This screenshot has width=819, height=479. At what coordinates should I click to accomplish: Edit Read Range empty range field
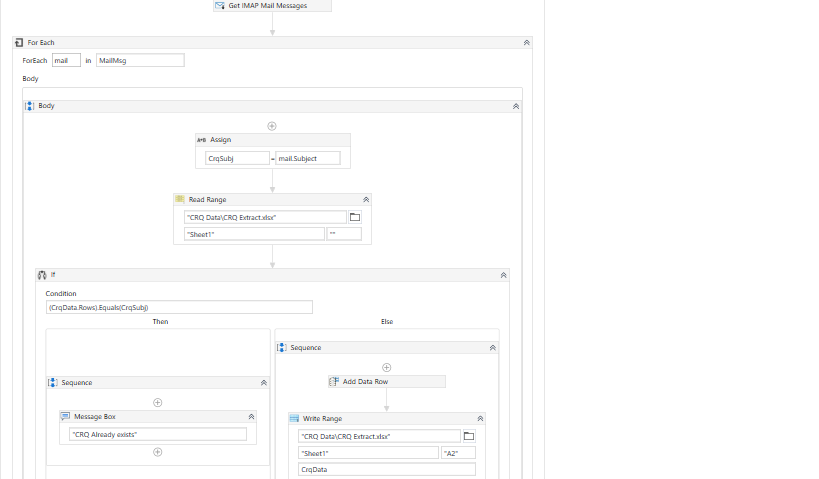(344, 234)
